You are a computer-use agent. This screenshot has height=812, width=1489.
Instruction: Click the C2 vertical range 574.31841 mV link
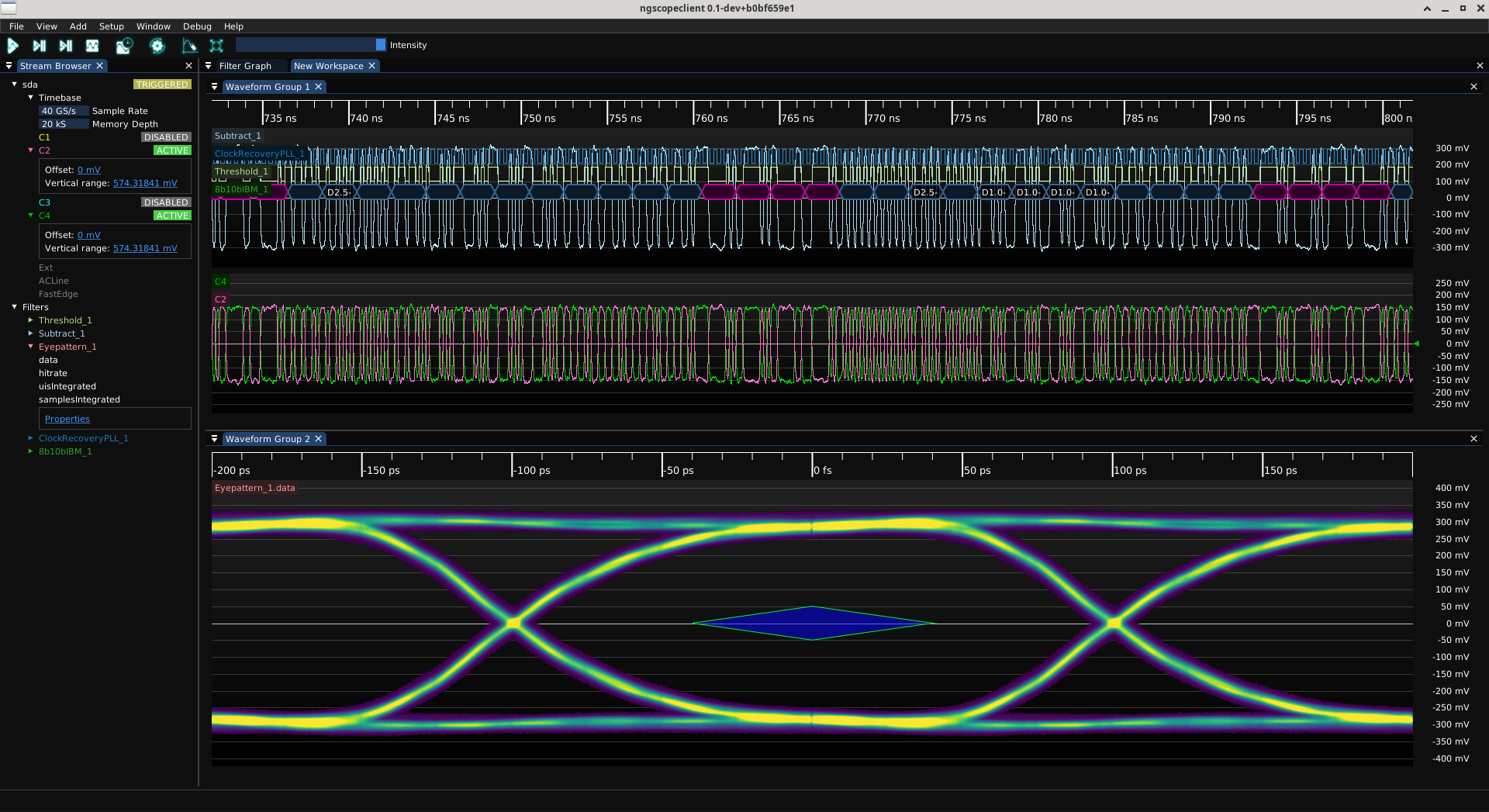tap(145, 183)
